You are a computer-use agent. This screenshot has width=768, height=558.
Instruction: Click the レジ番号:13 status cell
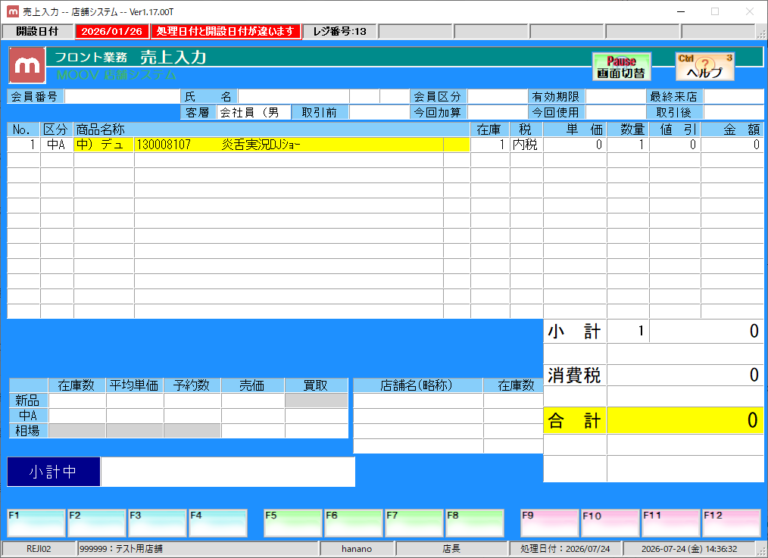[x=339, y=31]
